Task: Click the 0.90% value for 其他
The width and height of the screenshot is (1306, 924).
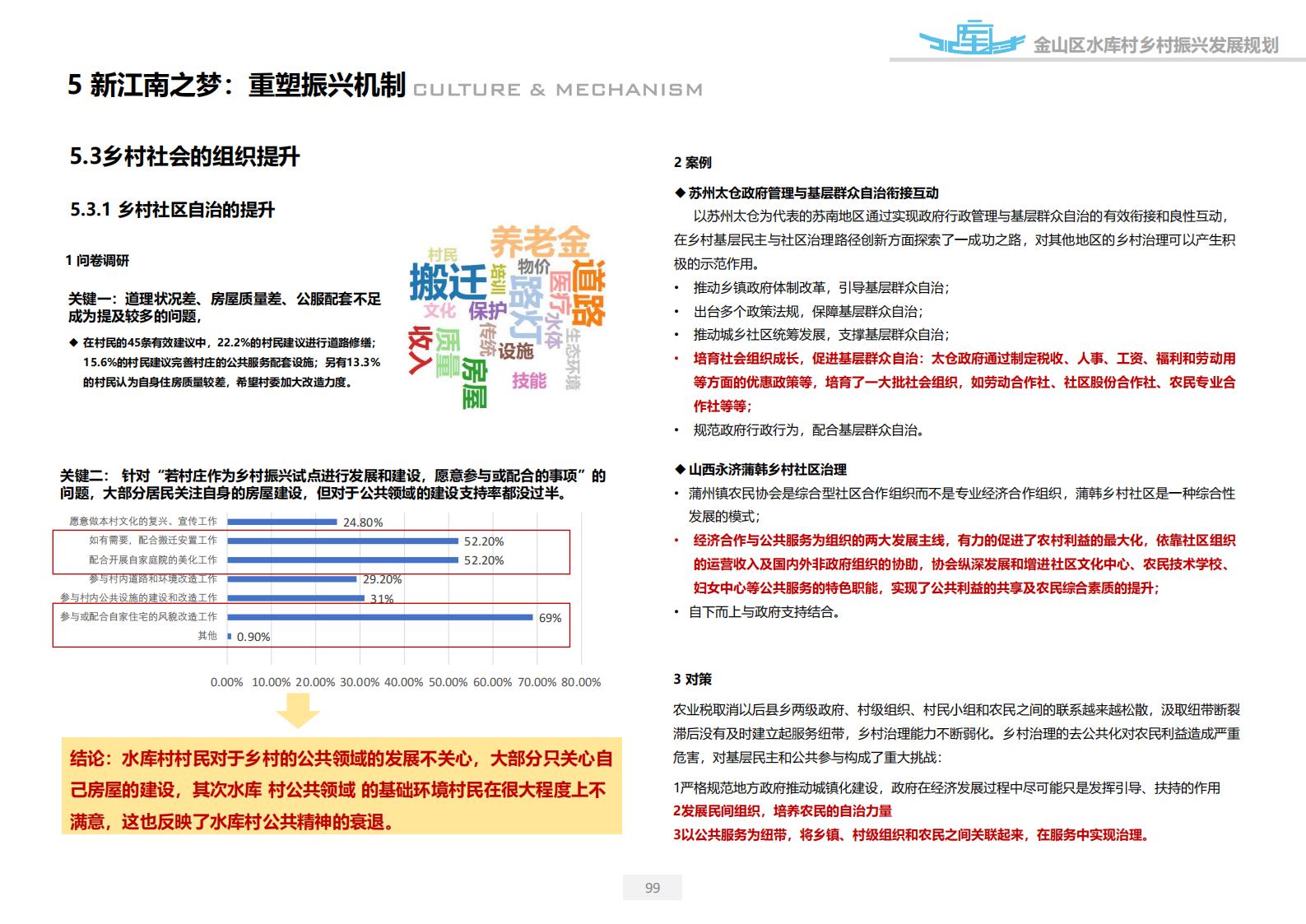Action: (x=253, y=637)
